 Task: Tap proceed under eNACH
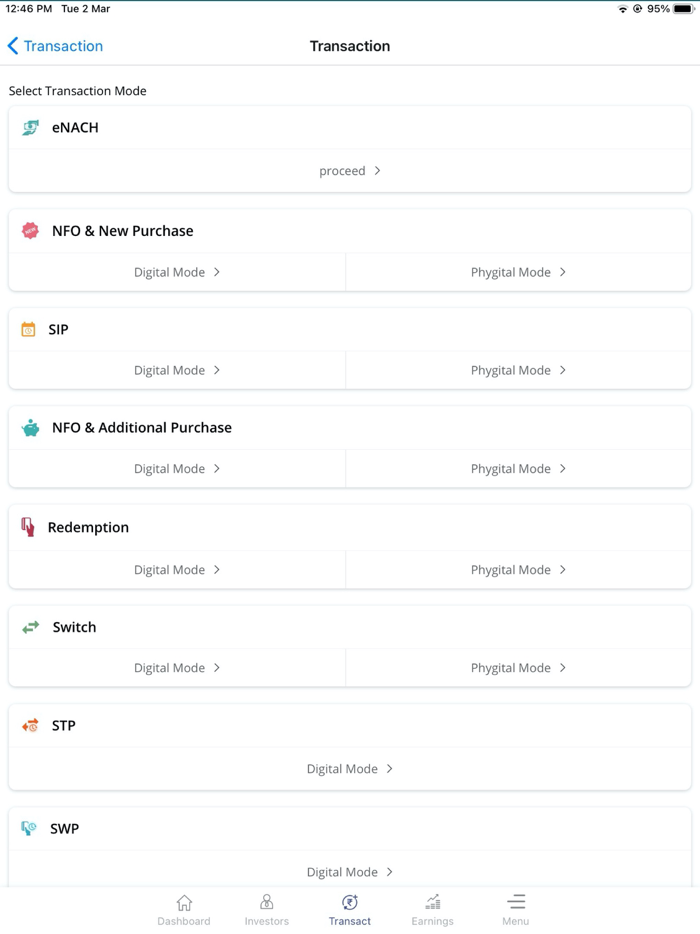(x=350, y=170)
